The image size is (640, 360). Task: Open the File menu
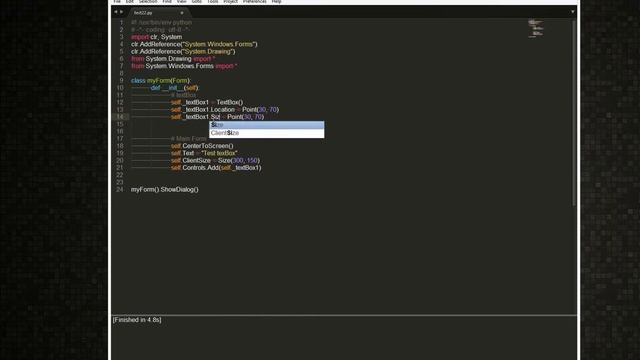tap(117, 2)
